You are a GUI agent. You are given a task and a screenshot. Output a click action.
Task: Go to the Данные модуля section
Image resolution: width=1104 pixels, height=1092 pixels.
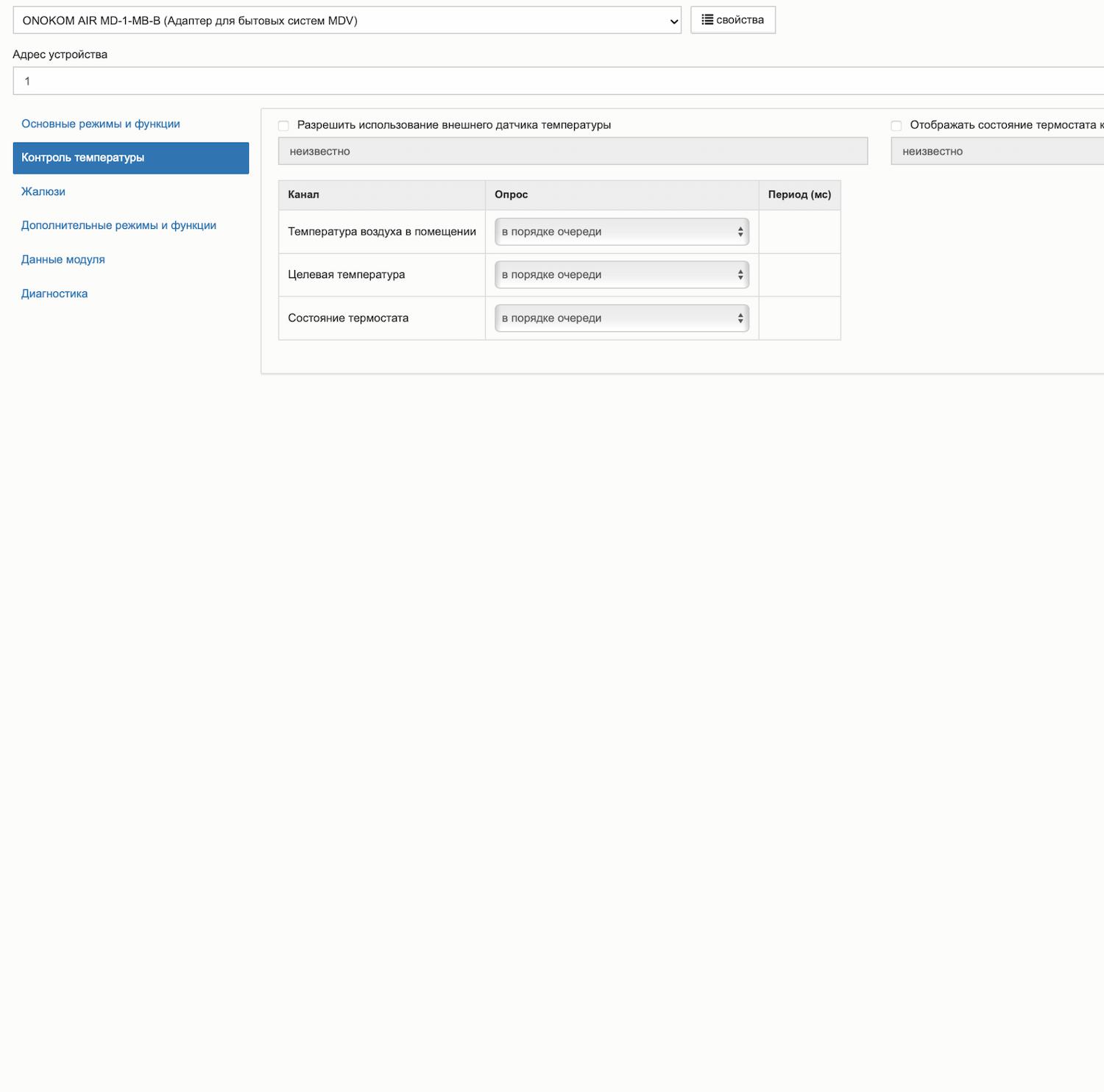tap(63, 259)
